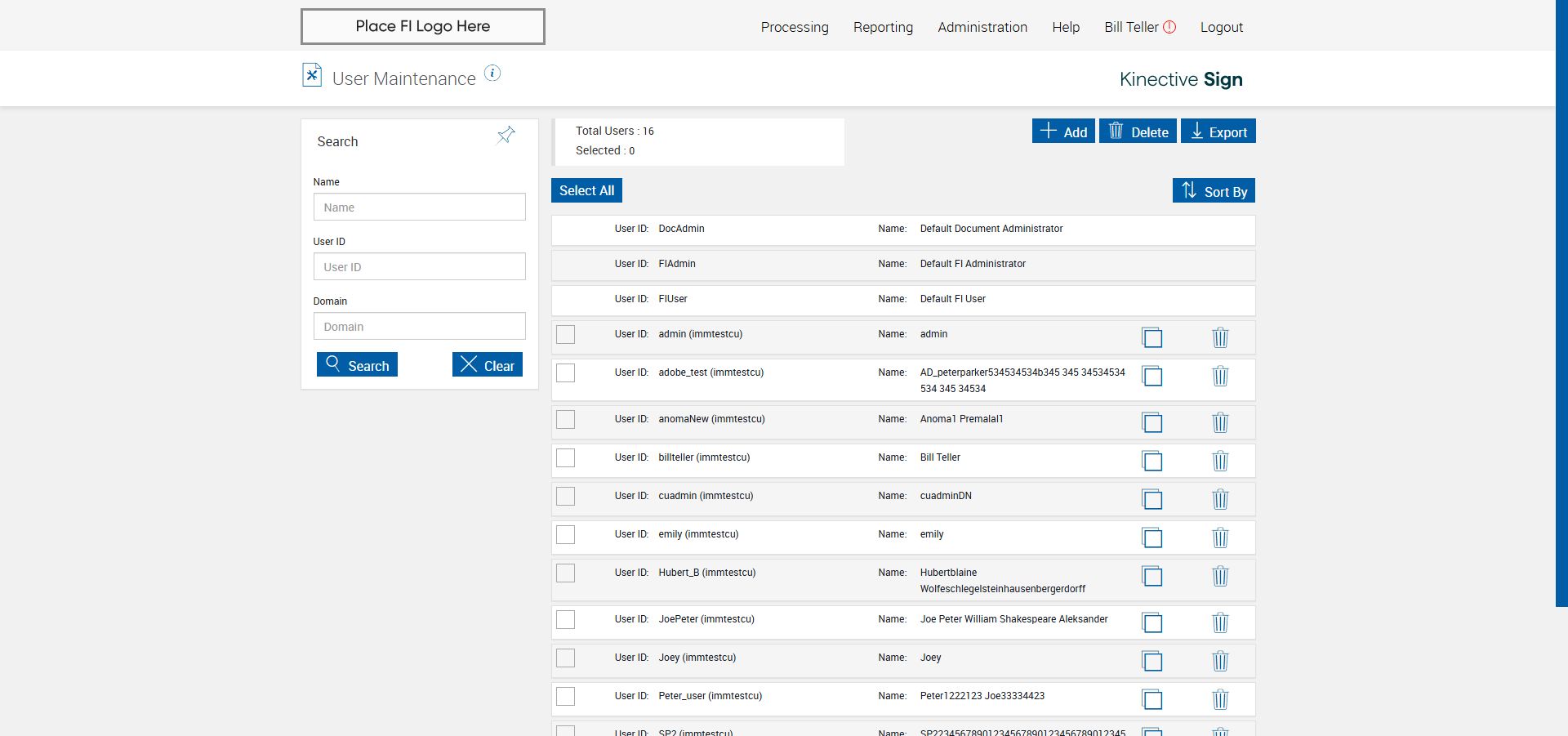Screen dimensions: 1568x736
Task: Open the Help menu
Action: (x=1066, y=27)
